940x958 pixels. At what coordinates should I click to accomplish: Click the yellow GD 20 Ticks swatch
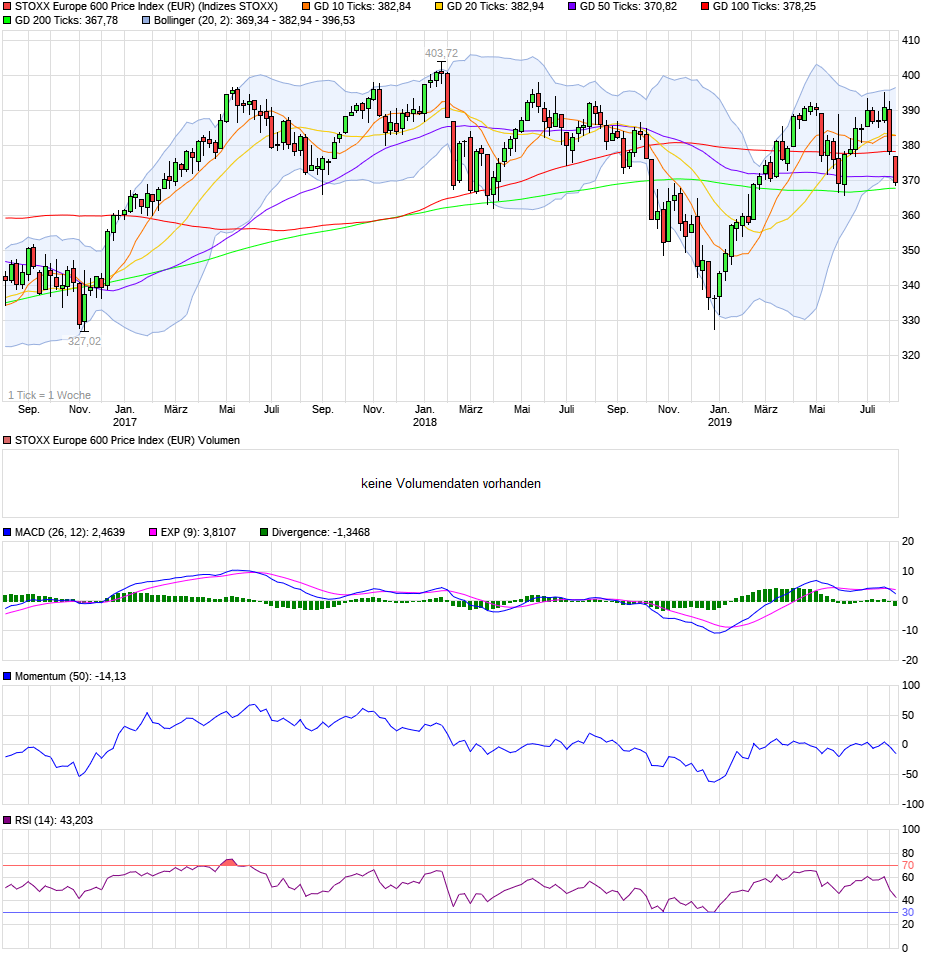[x=439, y=7]
